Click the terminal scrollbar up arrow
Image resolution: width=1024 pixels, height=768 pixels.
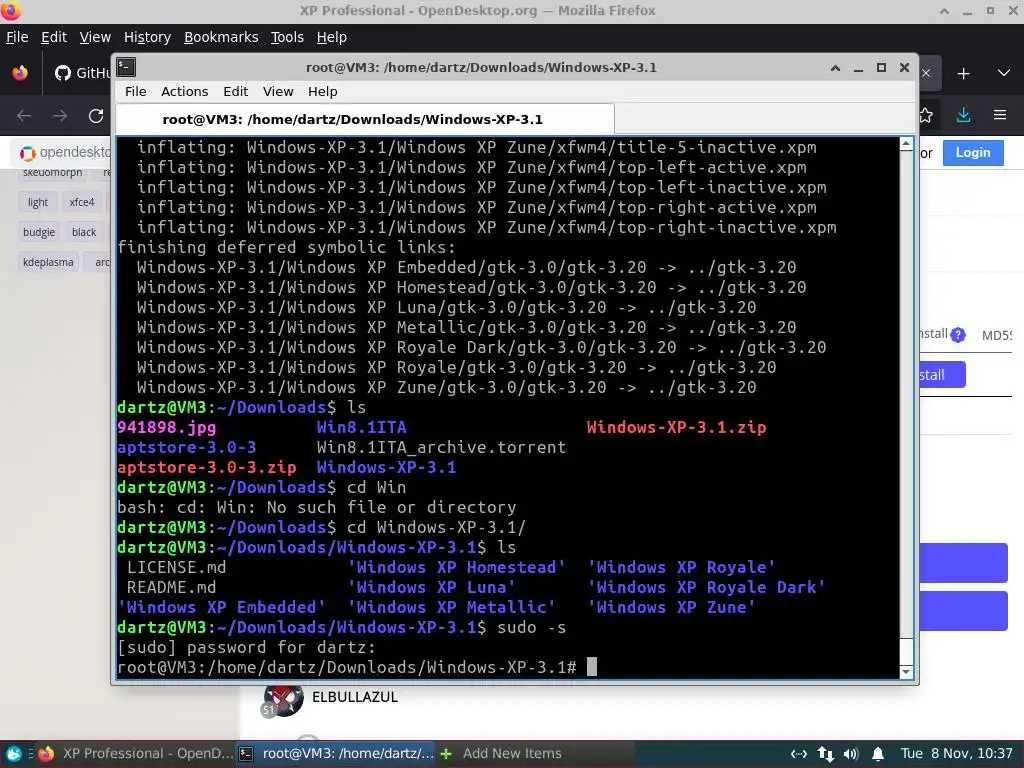906,144
